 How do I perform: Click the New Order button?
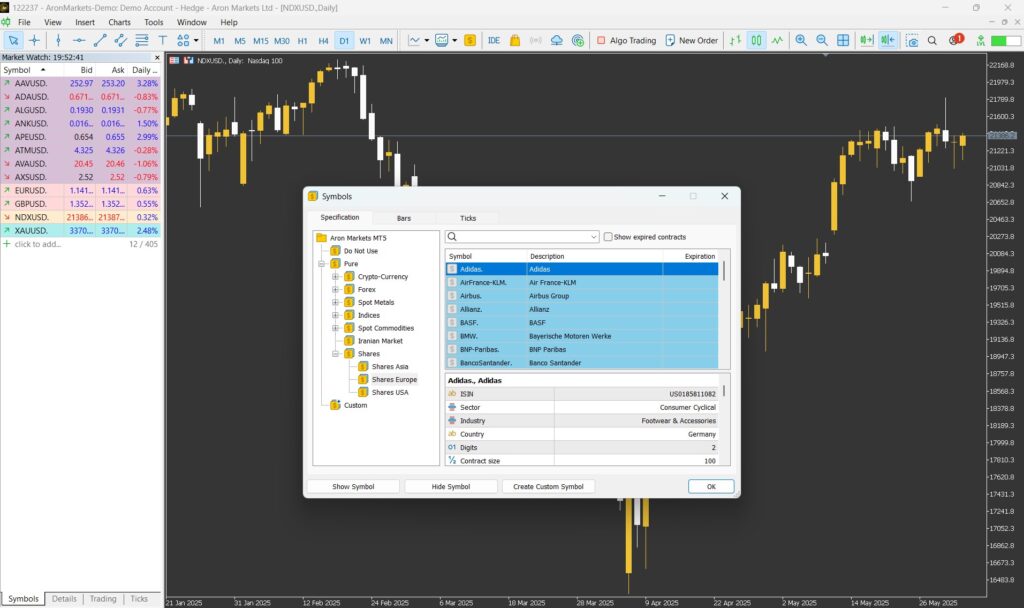pyautogui.click(x=691, y=40)
